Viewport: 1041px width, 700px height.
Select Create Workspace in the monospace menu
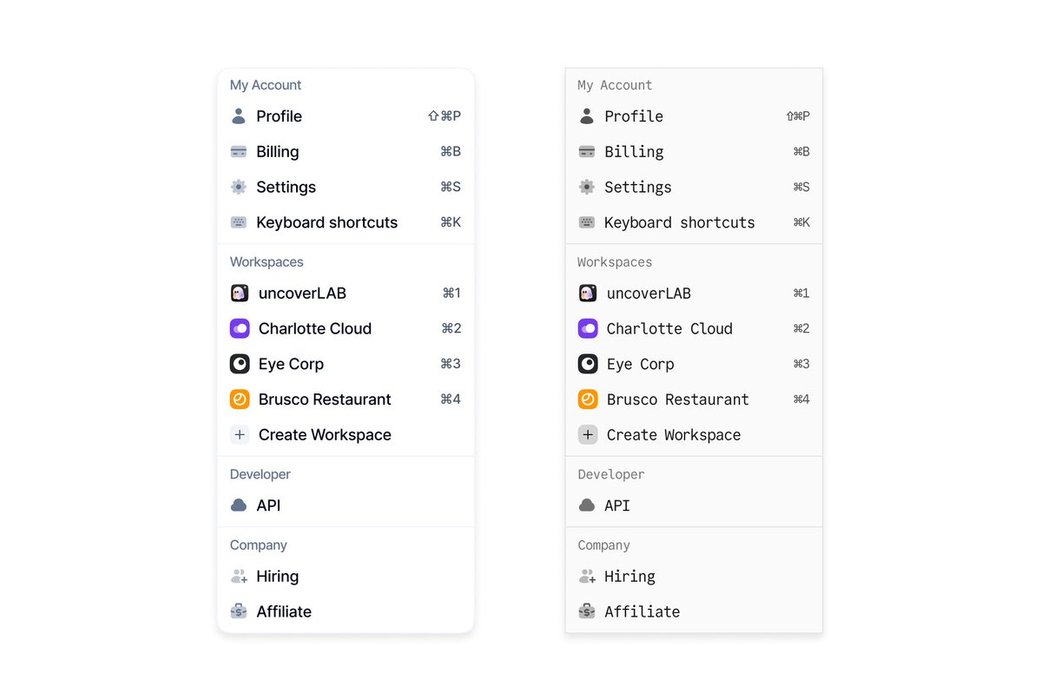tap(673, 435)
